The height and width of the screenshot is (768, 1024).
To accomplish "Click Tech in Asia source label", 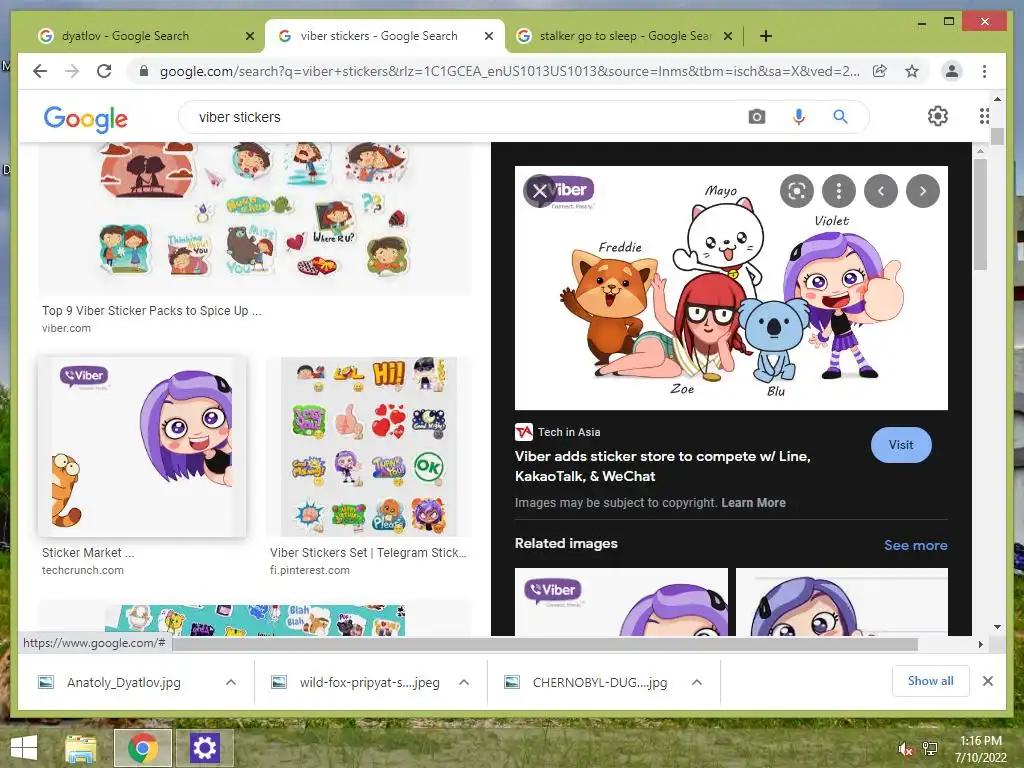I will [569, 432].
